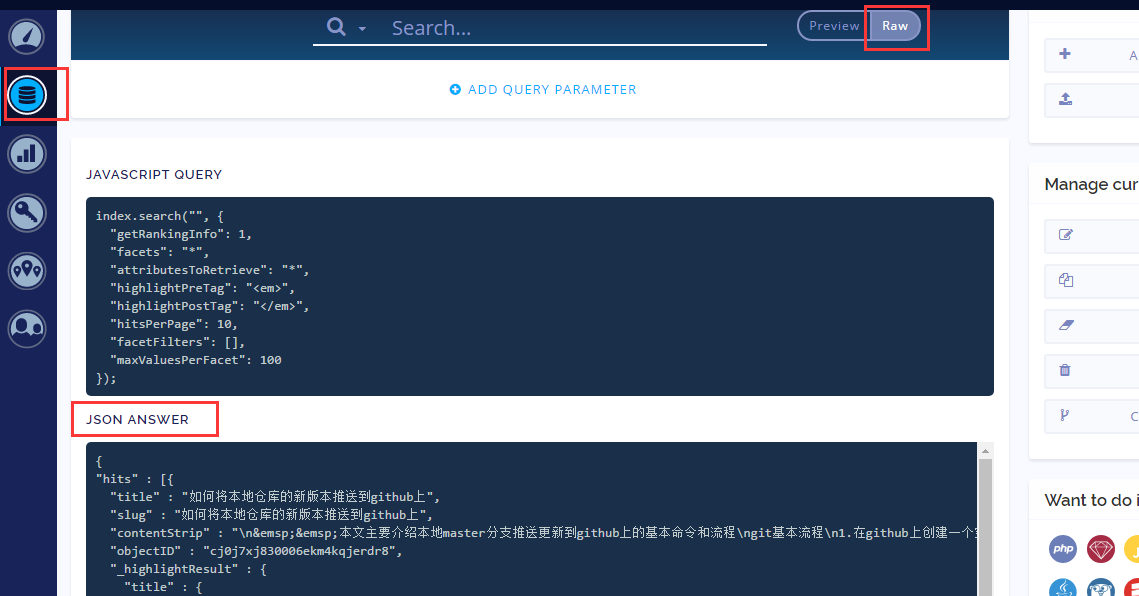Switch to Preview view toggle
This screenshot has width=1139, height=596.
pos(834,26)
